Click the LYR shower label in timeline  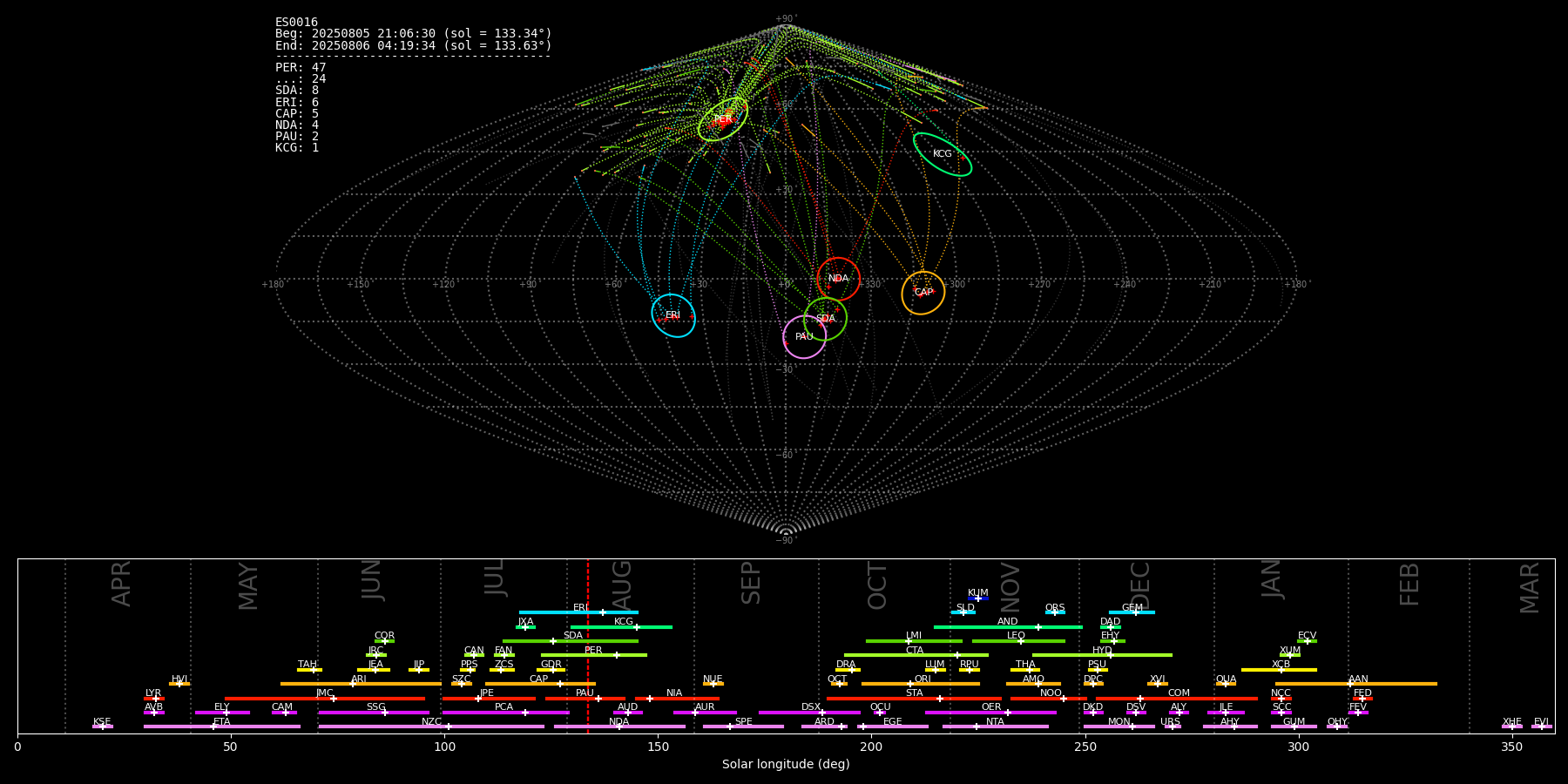(x=153, y=693)
